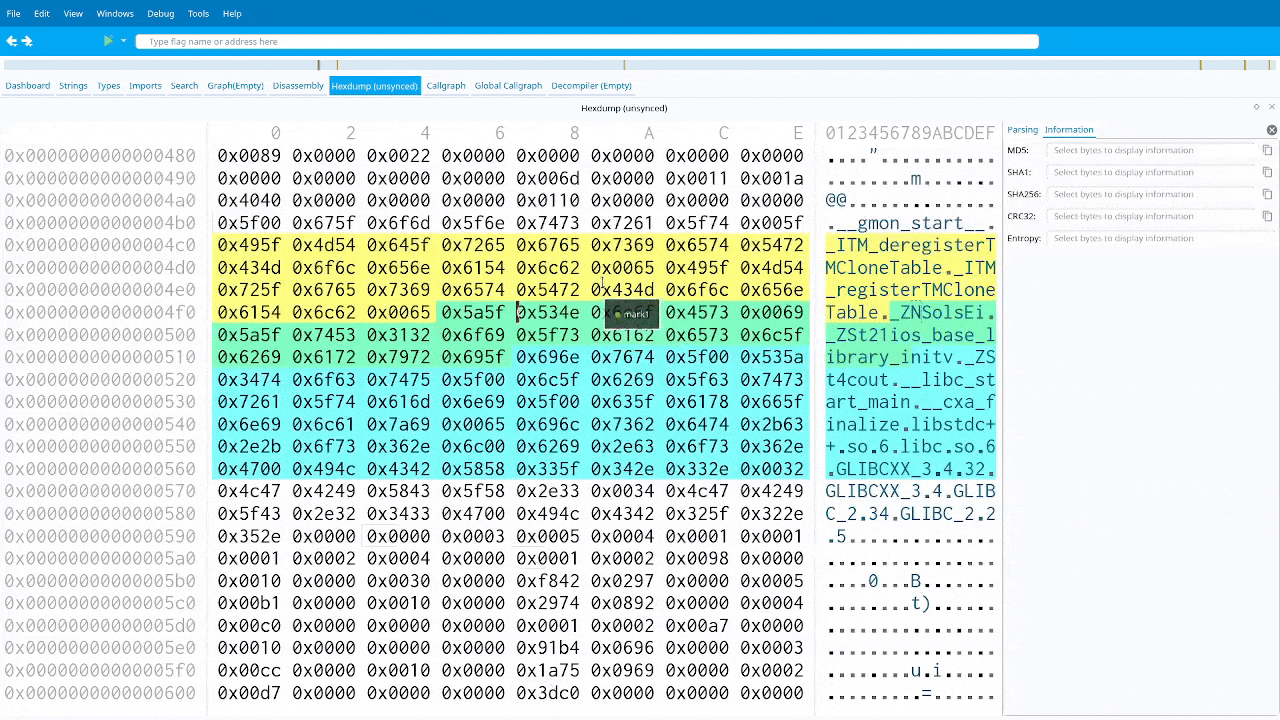Screen dimensions: 1280x720
Task: Open the Windows menu
Action: coord(115,13)
